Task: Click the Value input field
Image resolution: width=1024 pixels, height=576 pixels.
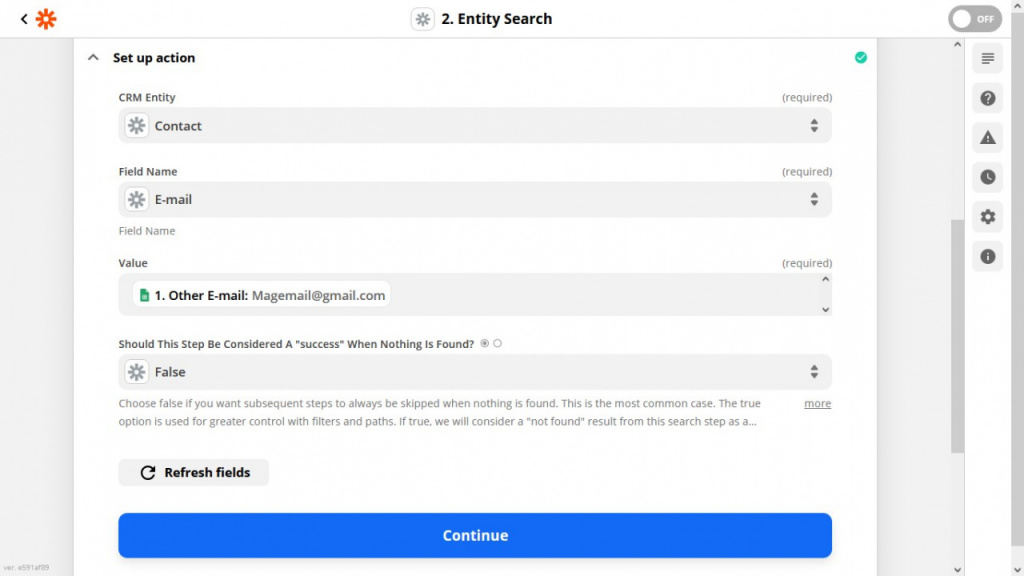Action: tap(475, 295)
